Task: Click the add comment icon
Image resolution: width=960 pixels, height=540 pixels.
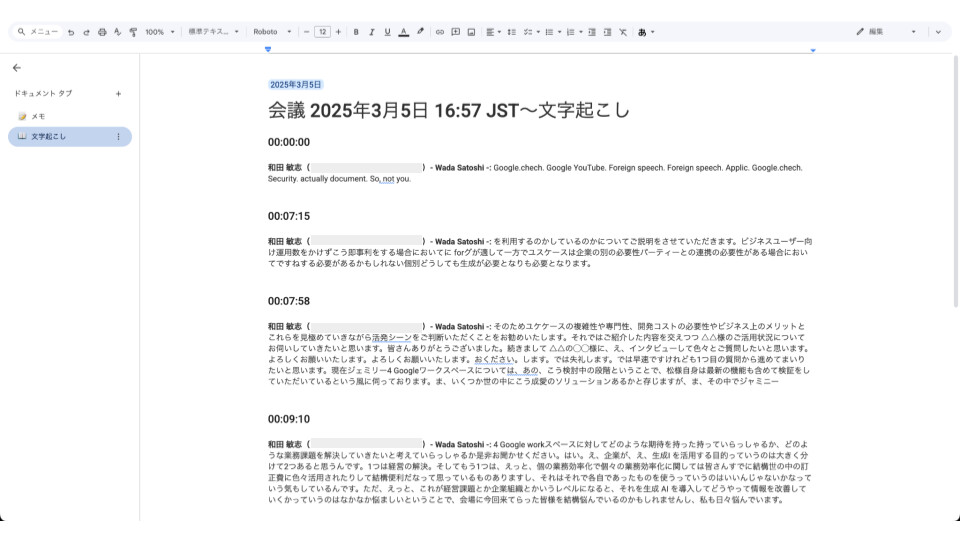Action: coord(456,32)
